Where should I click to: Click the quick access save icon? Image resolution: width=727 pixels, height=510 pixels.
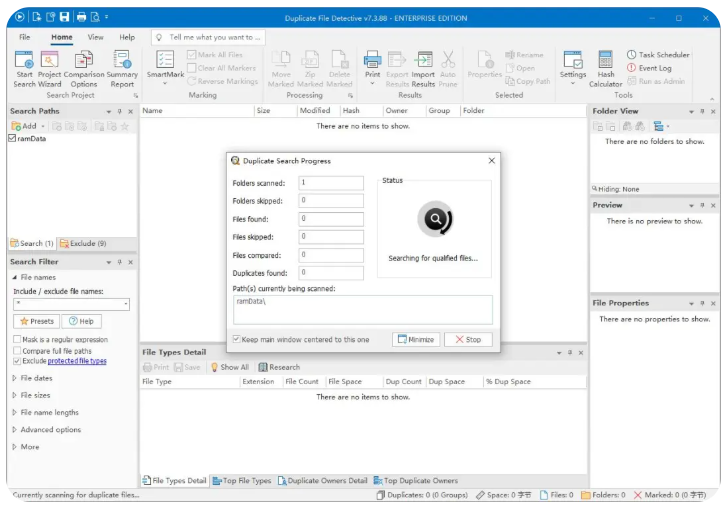coord(64,17)
